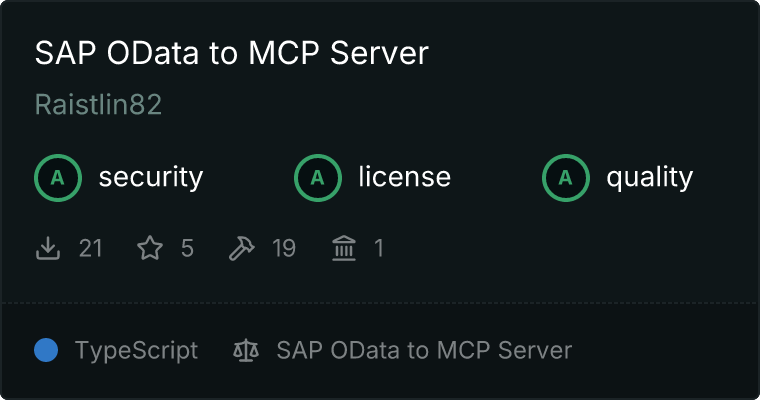Click the tools count 19
Screen dimensions: 760x400
[284, 248]
